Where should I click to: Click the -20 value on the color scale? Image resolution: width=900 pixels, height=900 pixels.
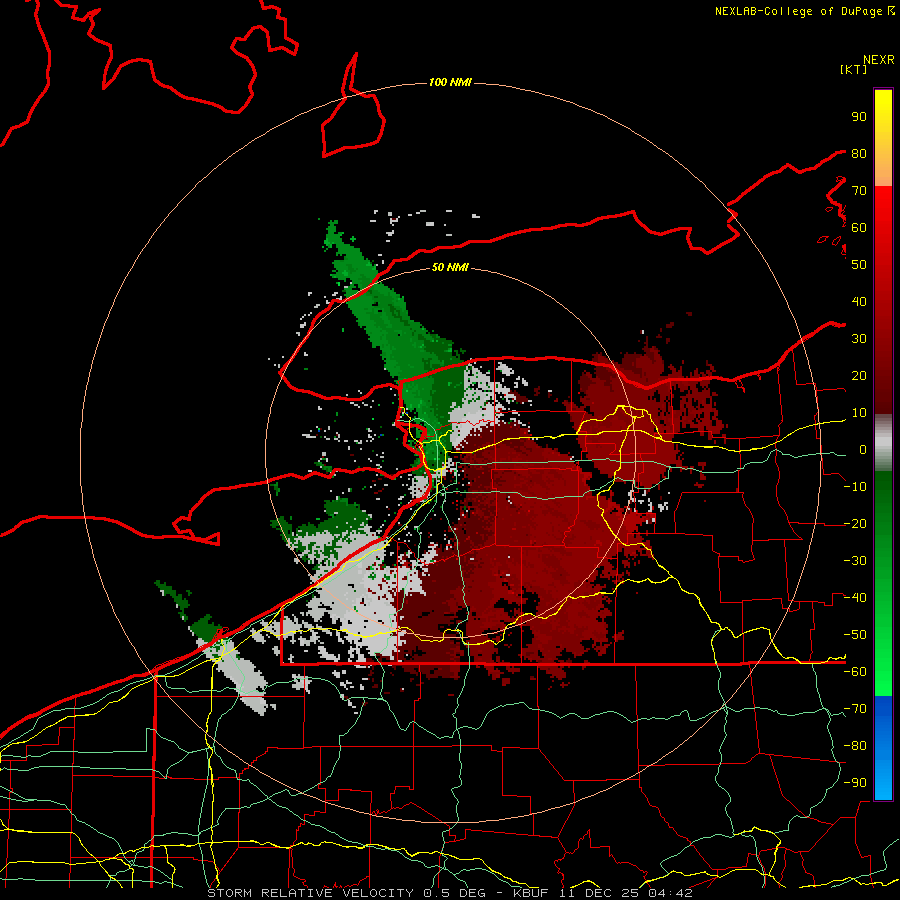(855, 523)
